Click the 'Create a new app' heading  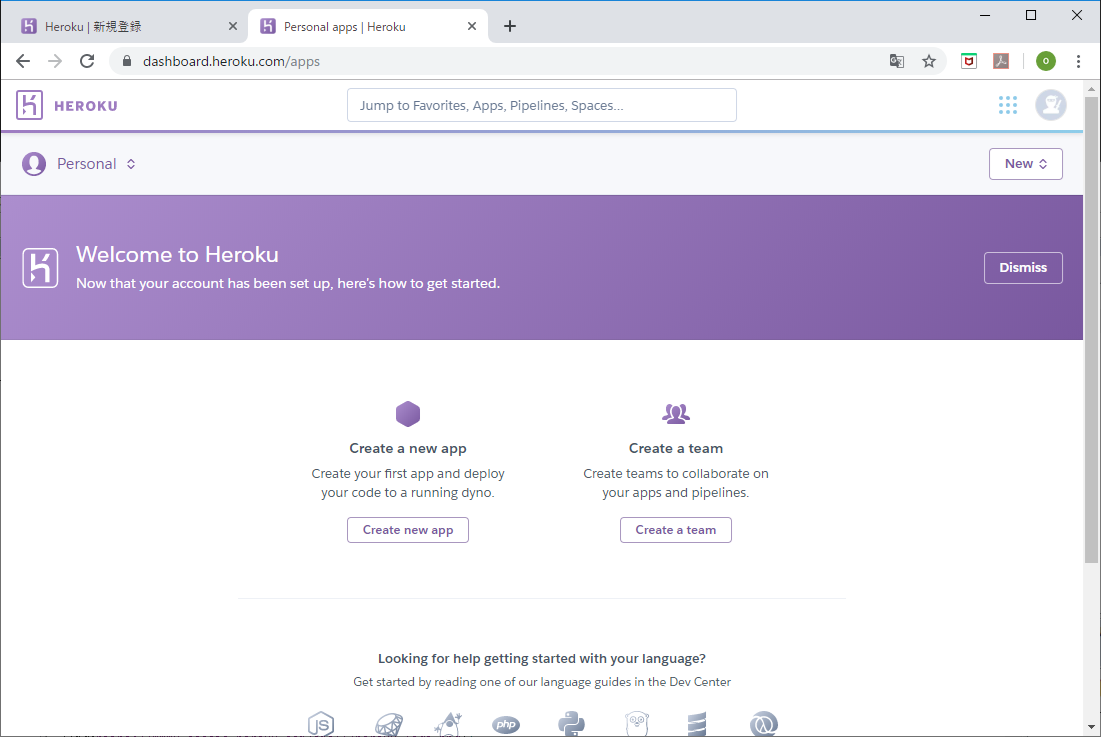point(408,449)
